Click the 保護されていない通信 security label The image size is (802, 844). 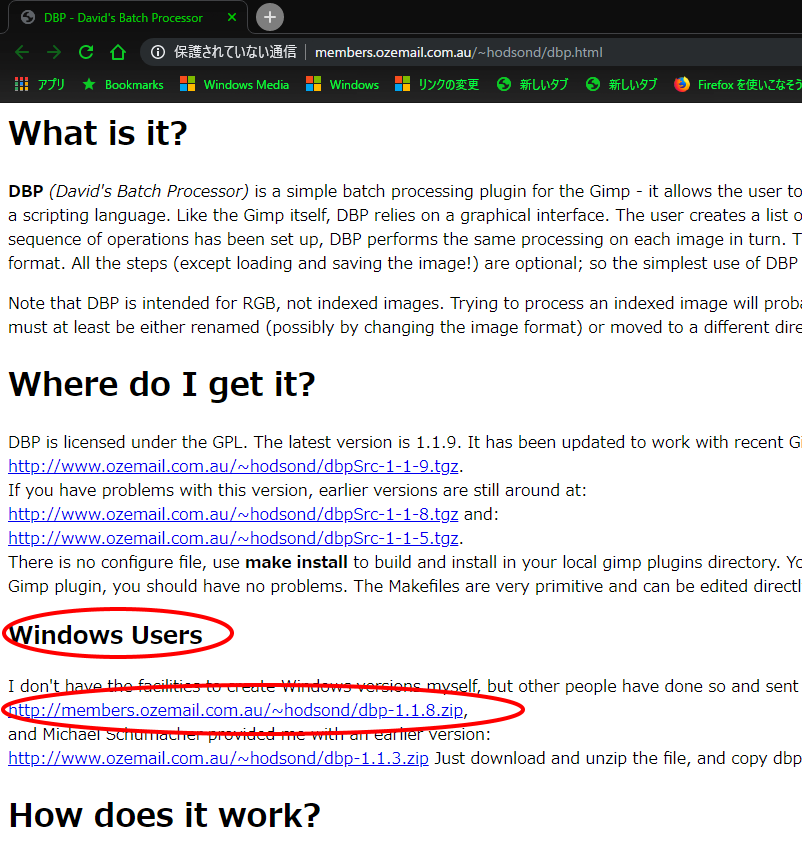tap(235, 52)
